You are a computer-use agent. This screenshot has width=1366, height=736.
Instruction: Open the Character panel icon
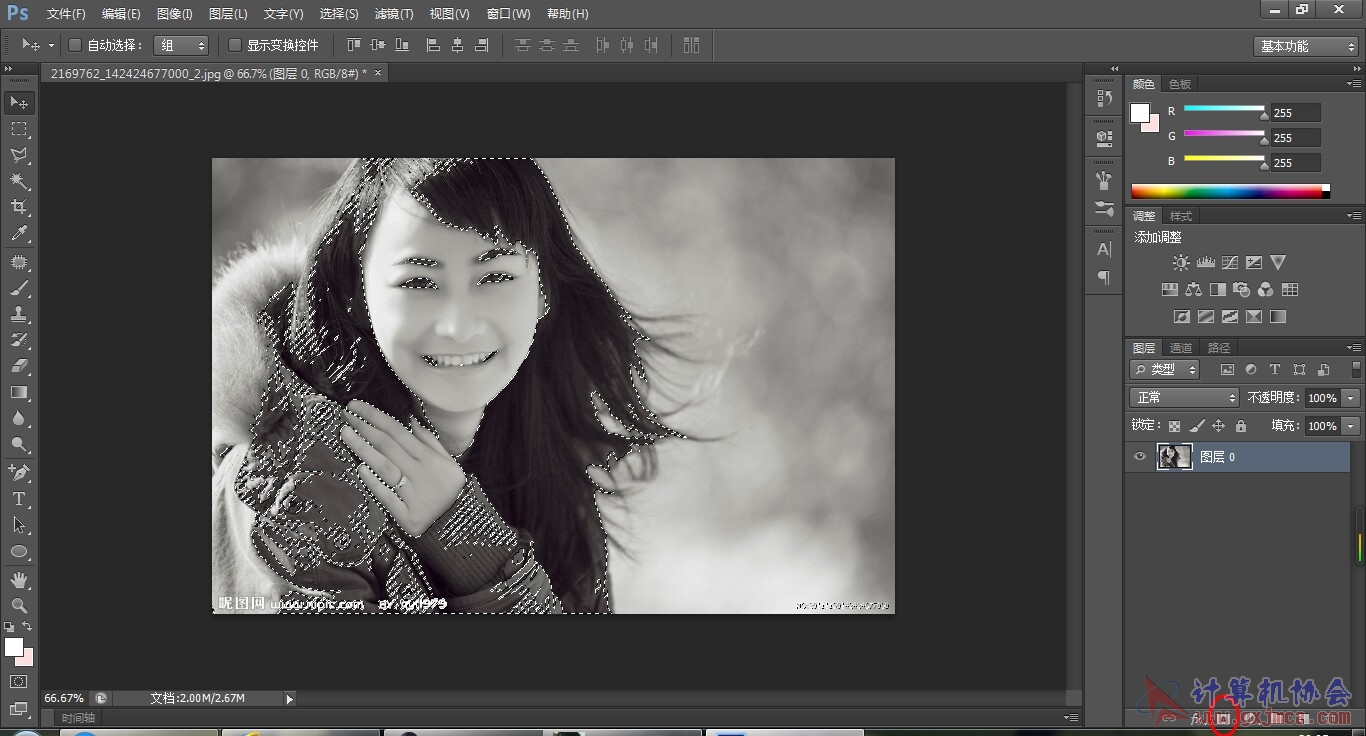(1104, 249)
